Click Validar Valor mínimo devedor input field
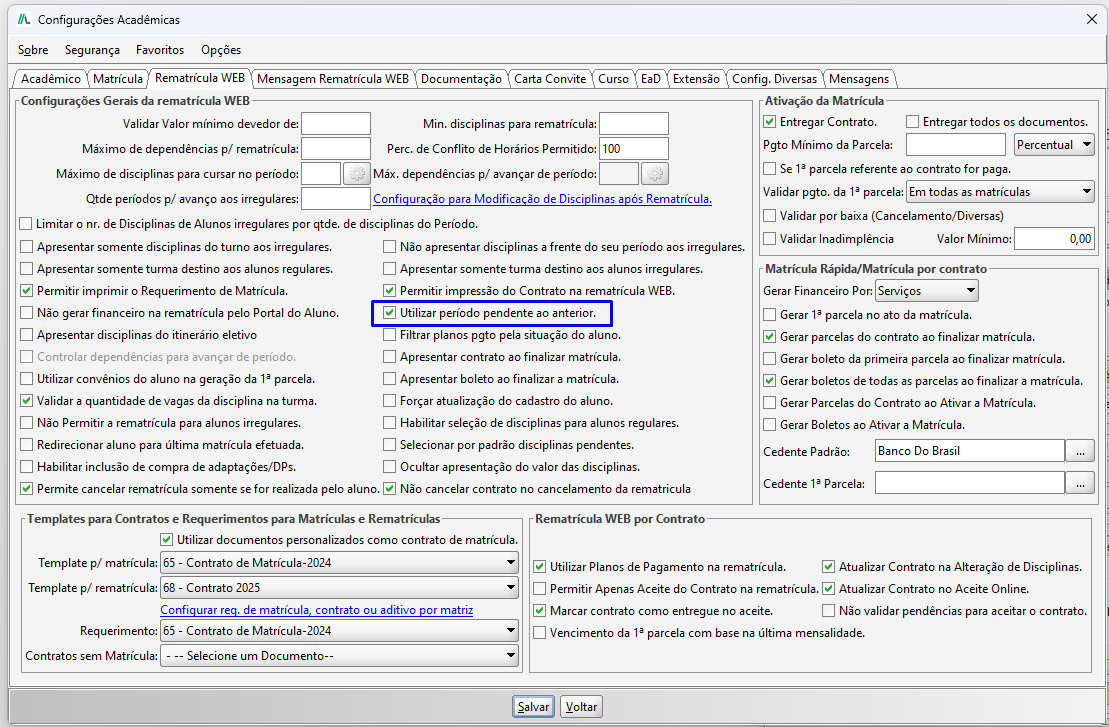Screen dimensions: 1109x727 [x=335, y=124]
